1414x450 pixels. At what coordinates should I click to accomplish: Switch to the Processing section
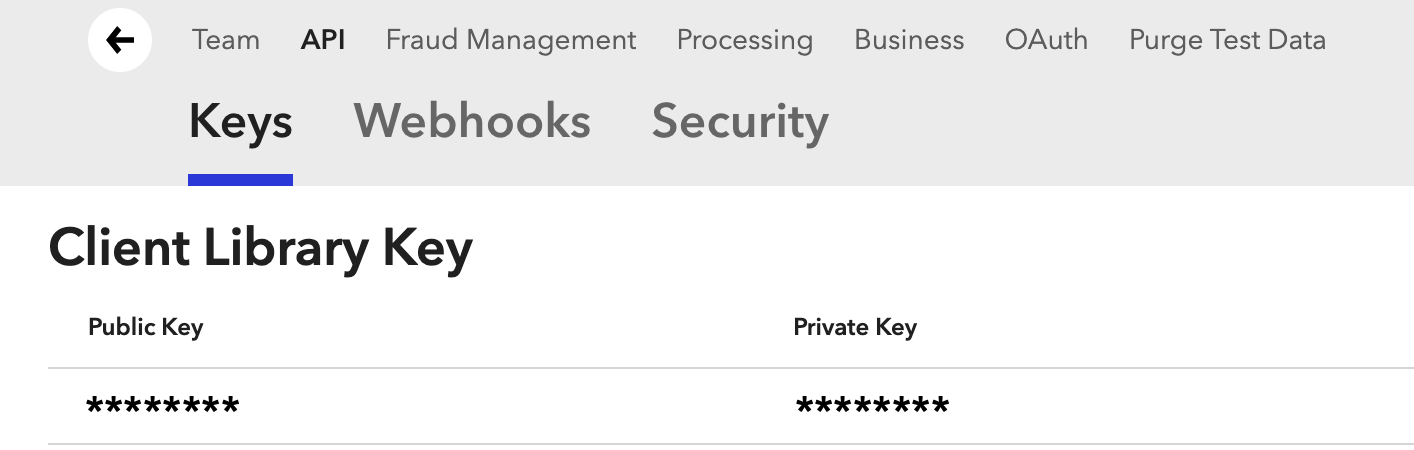click(745, 40)
